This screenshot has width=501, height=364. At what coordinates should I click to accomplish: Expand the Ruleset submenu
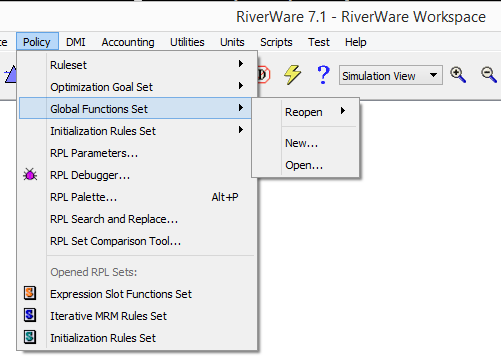click(x=135, y=65)
